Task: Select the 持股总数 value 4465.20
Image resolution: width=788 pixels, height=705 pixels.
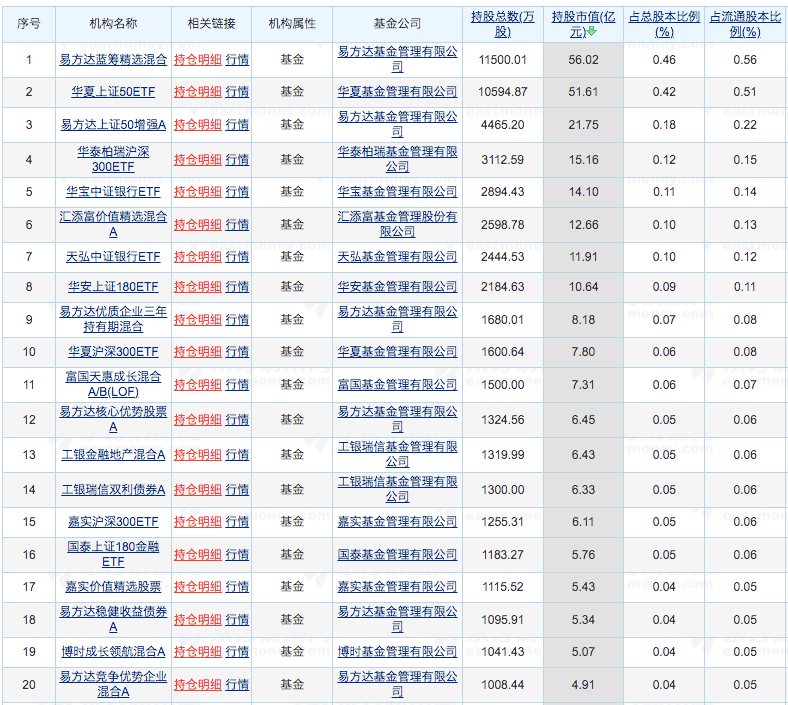Action: (x=503, y=125)
